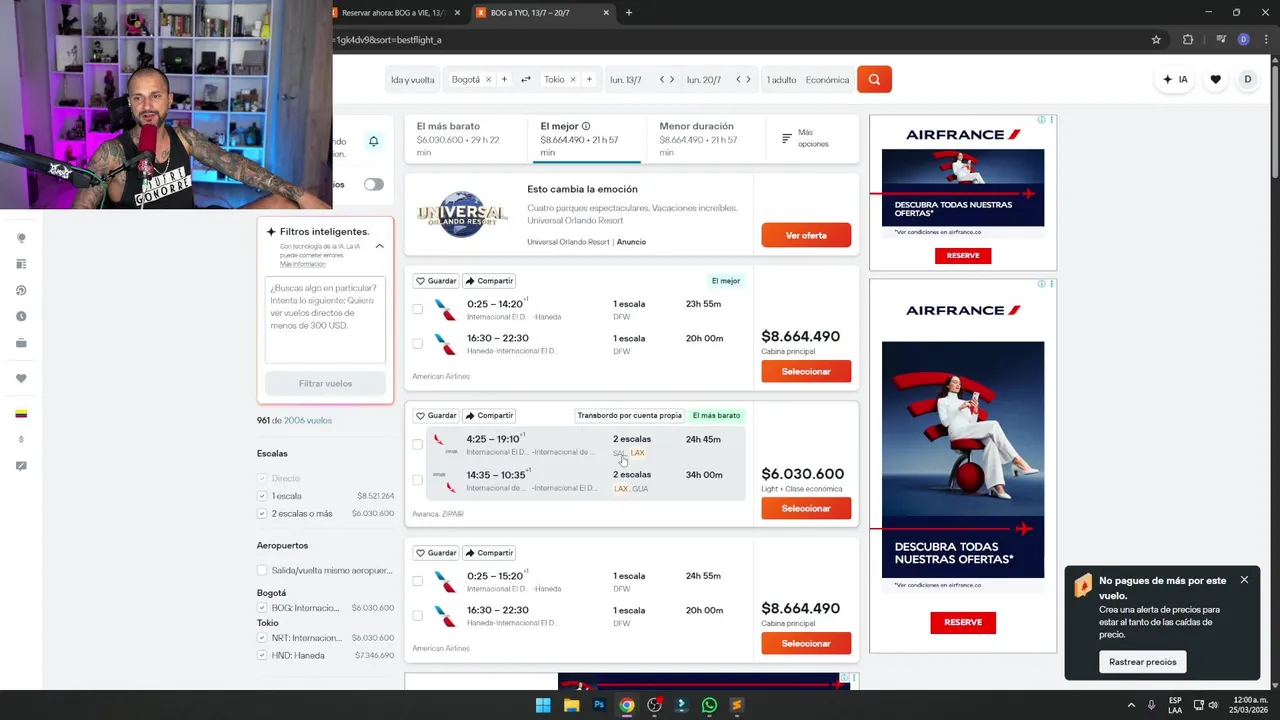1280x720 pixels.
Task: Click Rastrear precios in the popup
Action: [x=1142, y=662]
